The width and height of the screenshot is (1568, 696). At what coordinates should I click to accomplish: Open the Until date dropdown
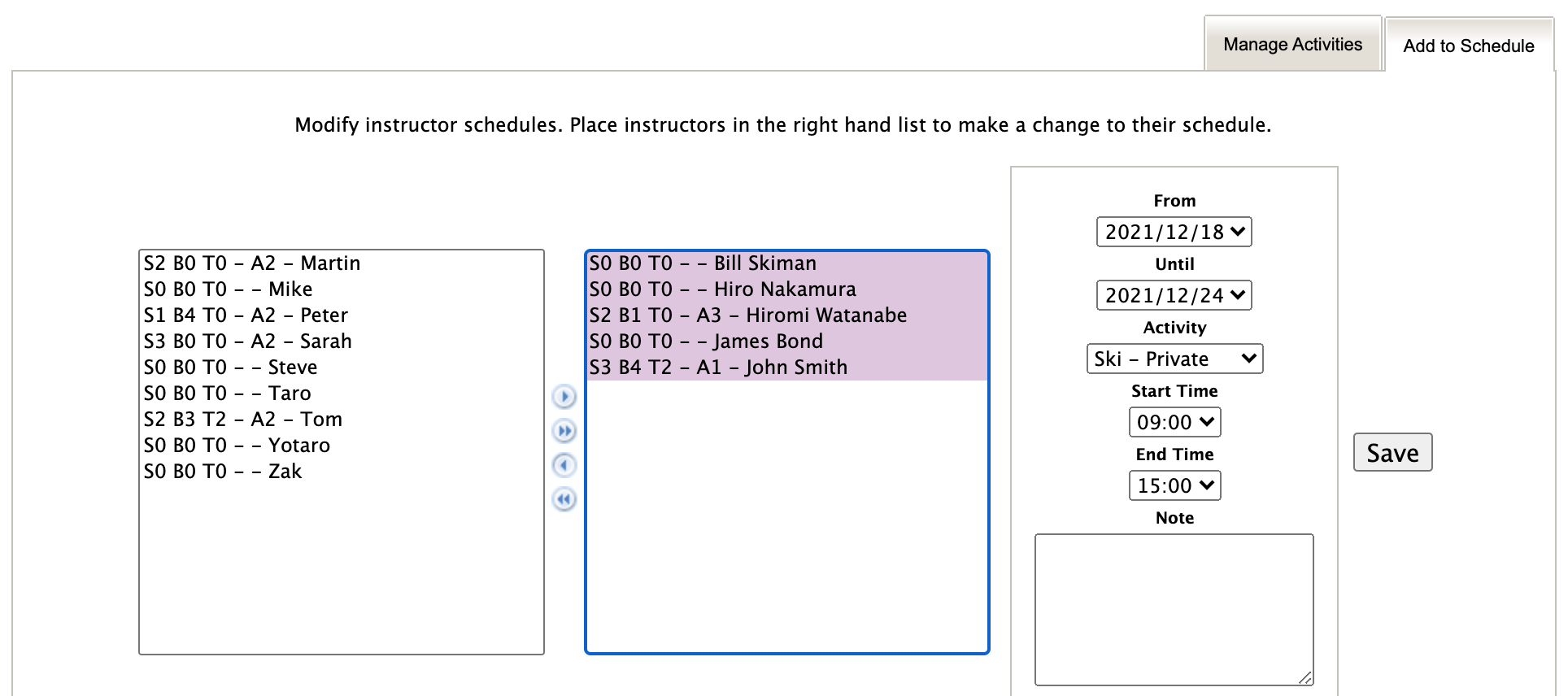(x=1174, y=295)
